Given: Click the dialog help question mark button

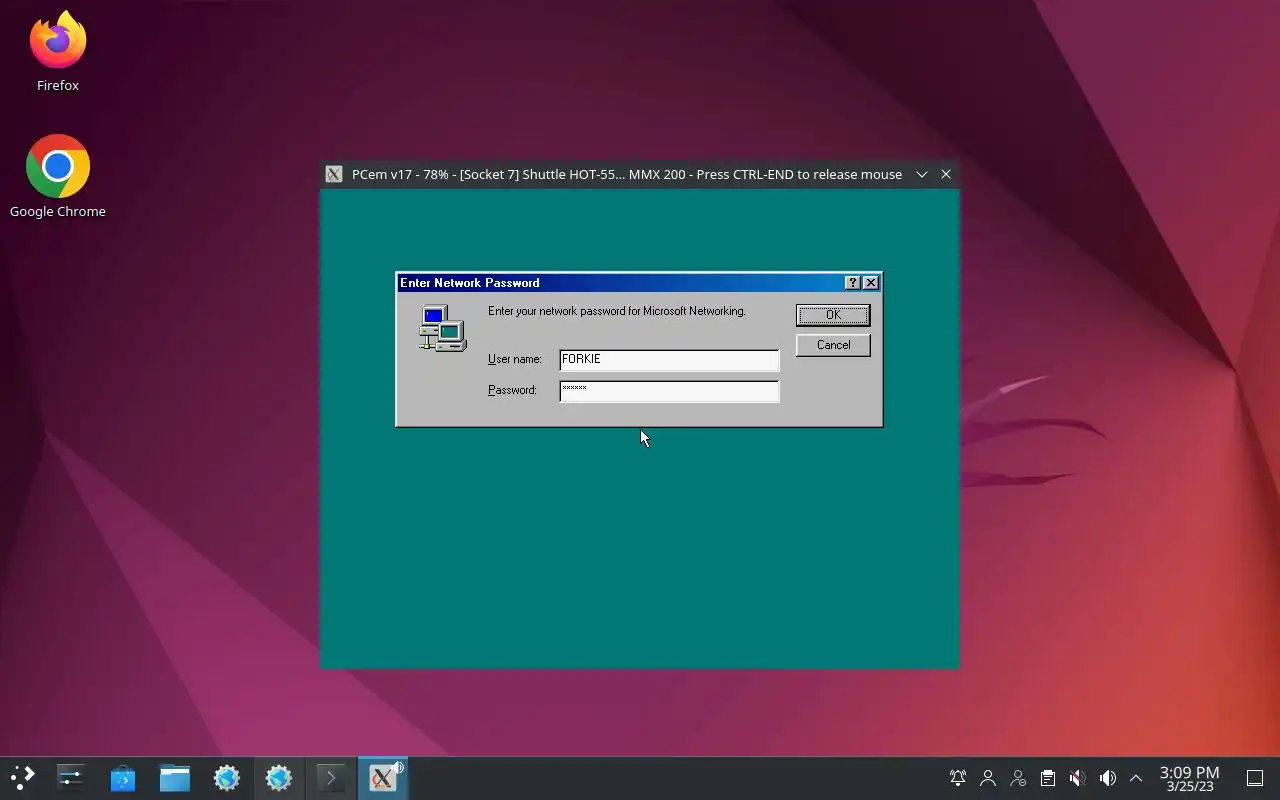Looking at the screenshot, I should coord(852,283).
